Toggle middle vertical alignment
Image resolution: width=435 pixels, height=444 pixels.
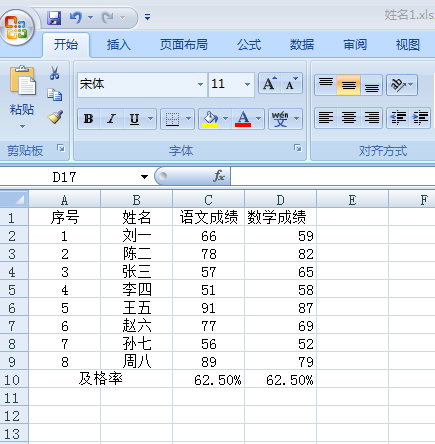pos(348,85)
